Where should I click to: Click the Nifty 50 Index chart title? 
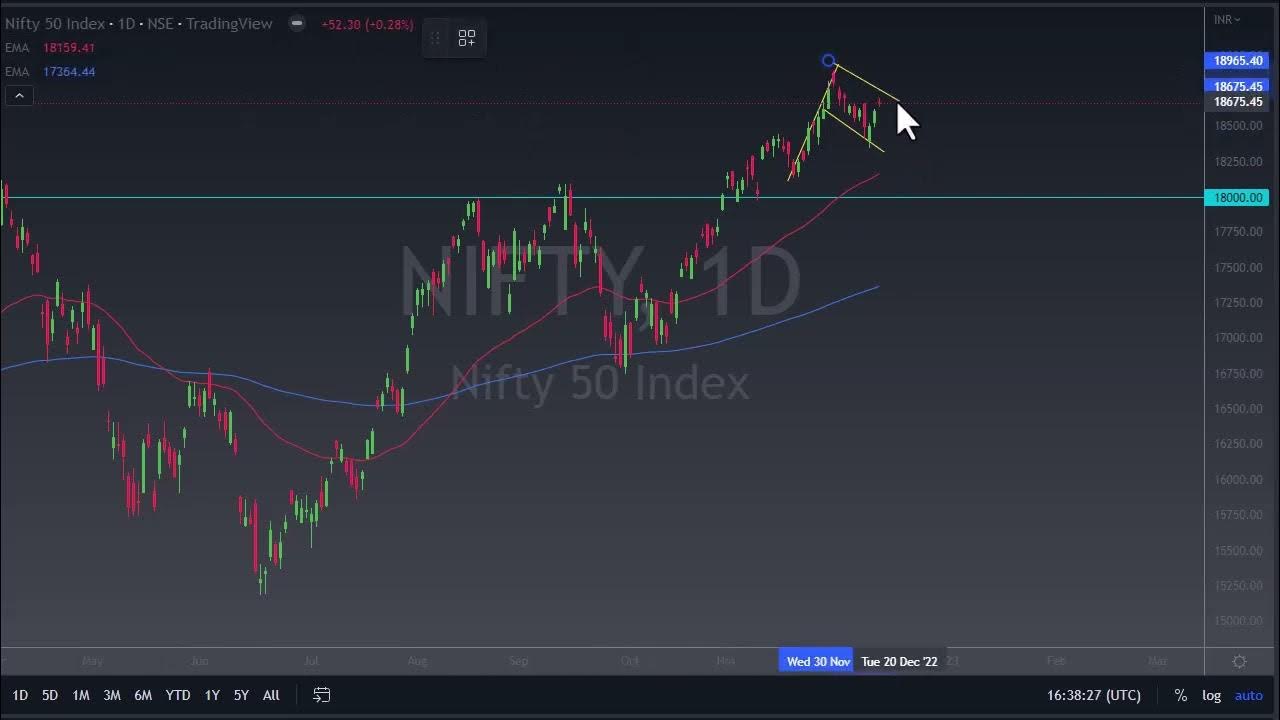(x=138, y=23)
